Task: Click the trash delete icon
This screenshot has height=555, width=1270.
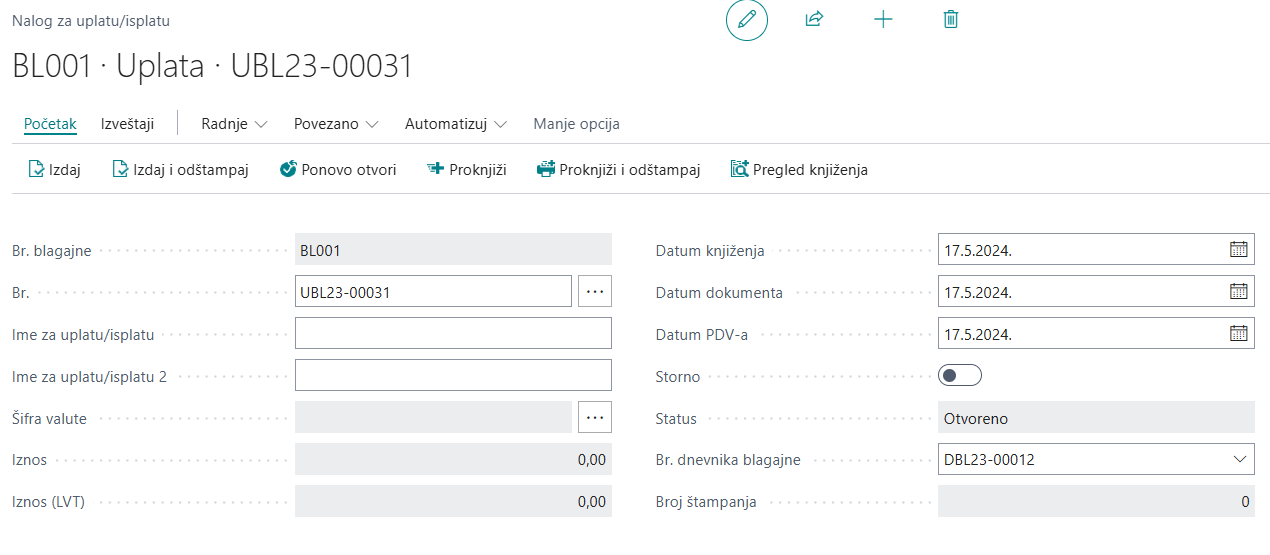Action: tap(951, 19)
